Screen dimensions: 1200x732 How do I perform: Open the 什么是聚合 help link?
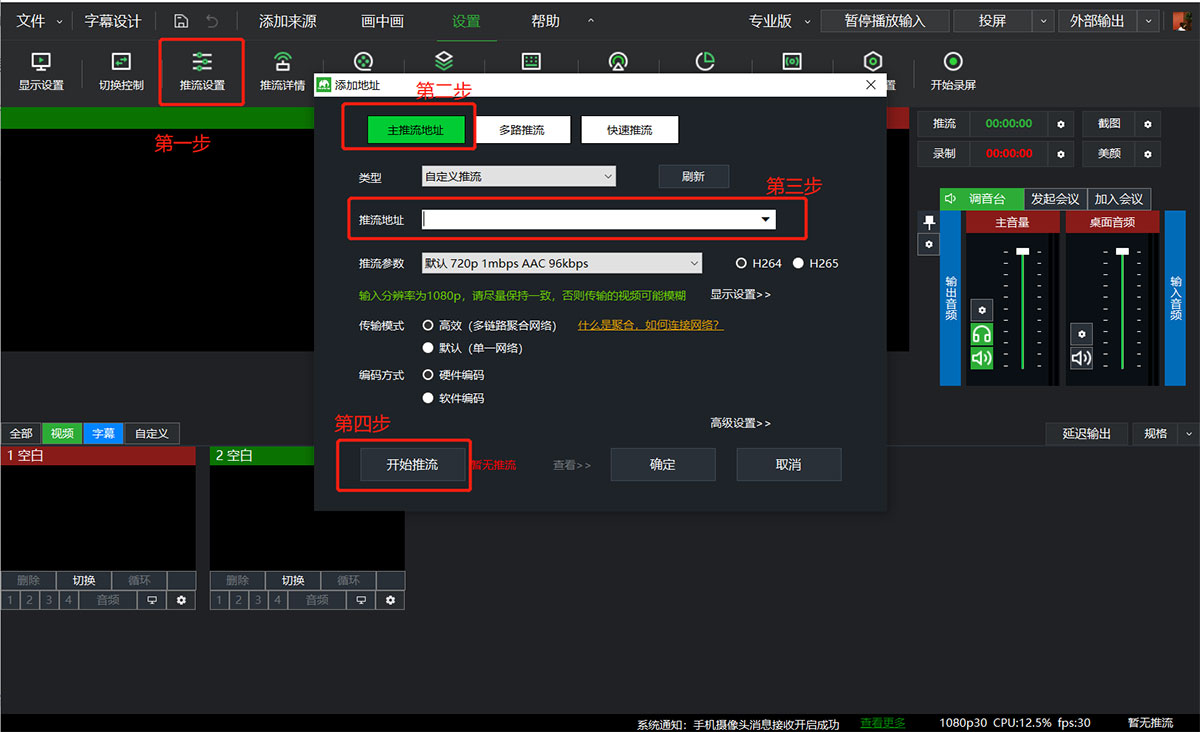(x=649, y=326)
